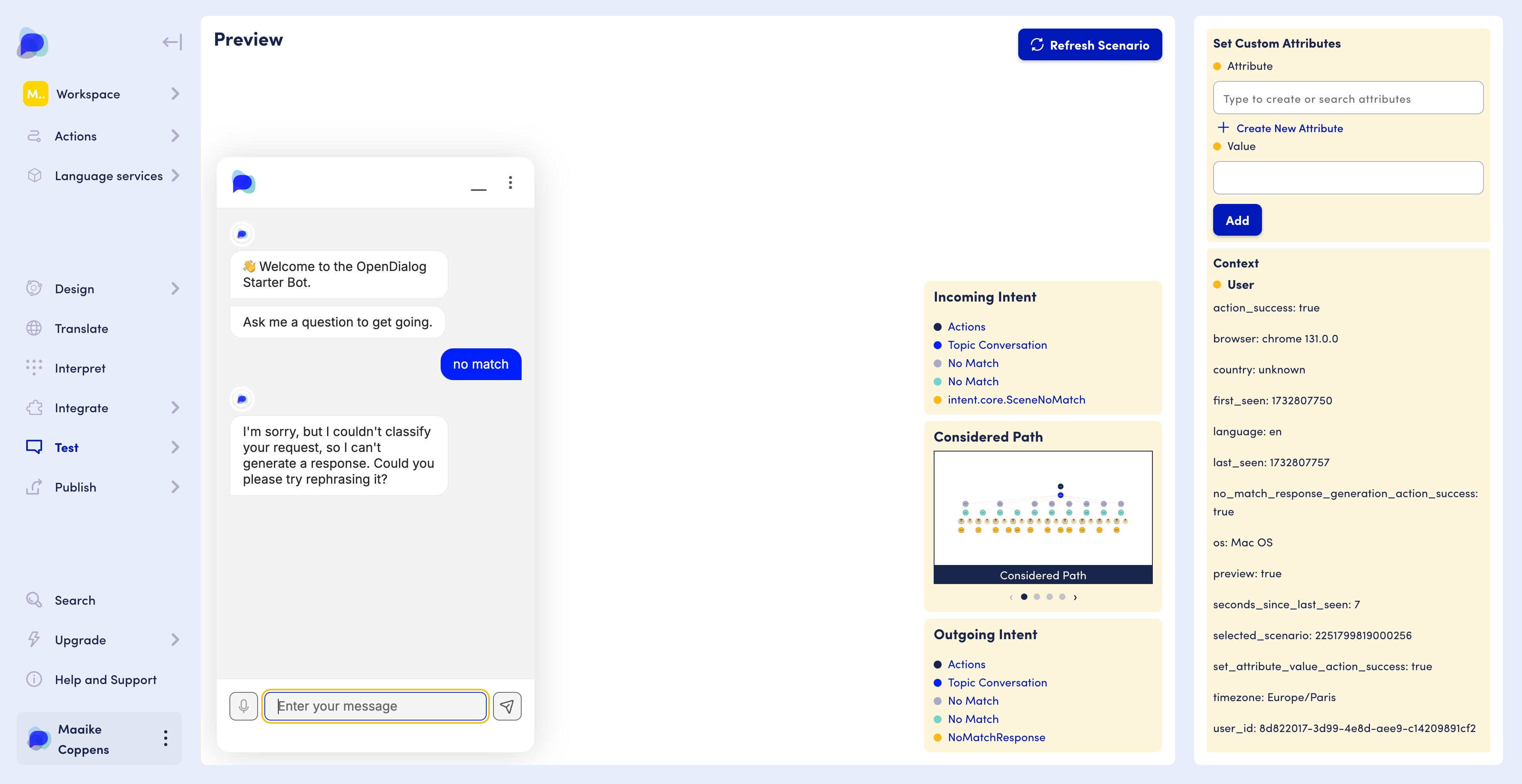1522x784 pixels.
Task: Open Search from the sidebar
Action: point(75,600)
